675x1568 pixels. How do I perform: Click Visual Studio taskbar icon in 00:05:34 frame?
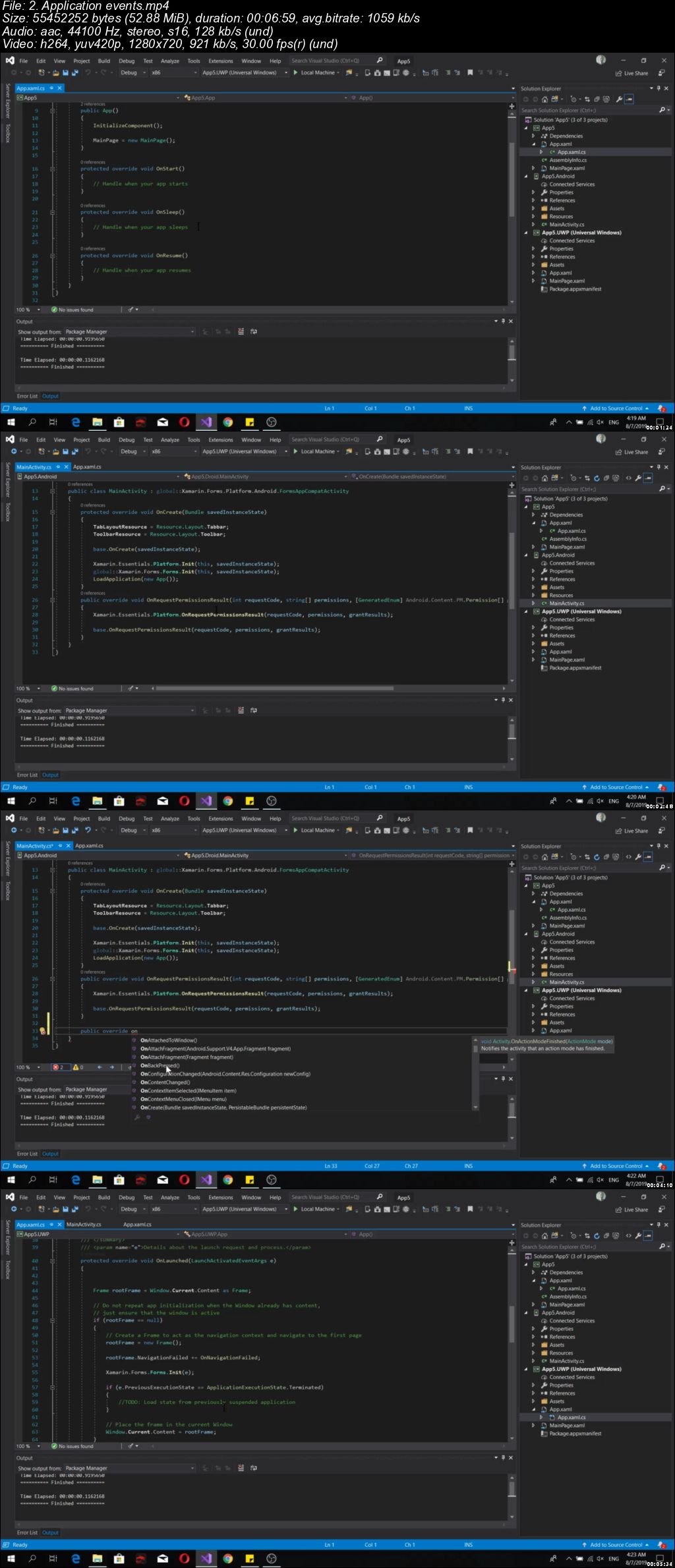[x=206, y=1559]
